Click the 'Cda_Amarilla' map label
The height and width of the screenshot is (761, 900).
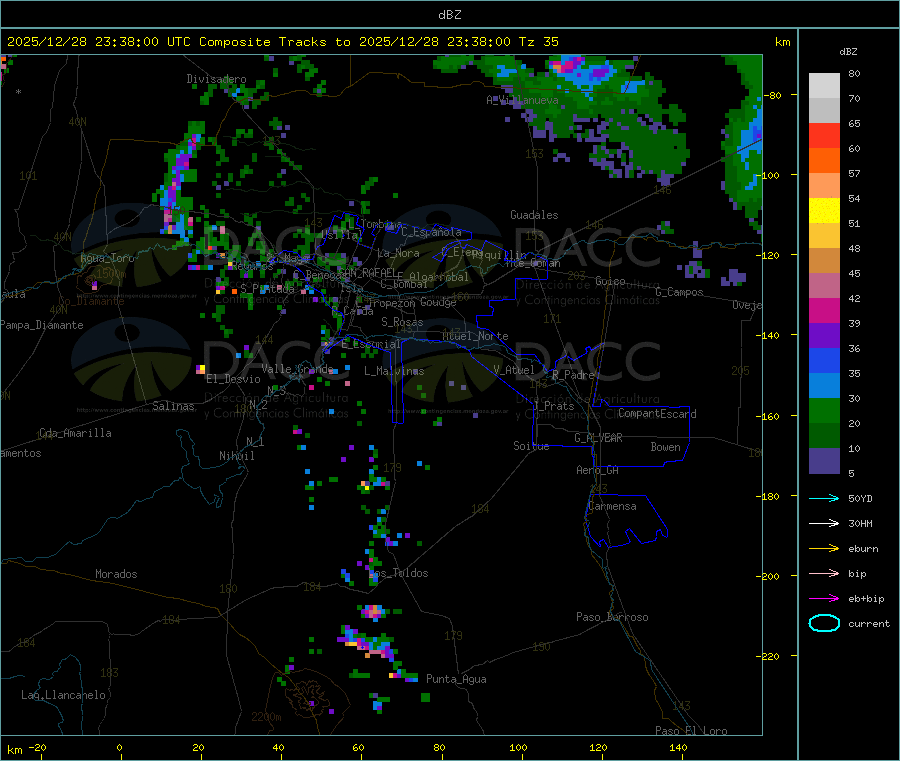tap(75, 433)
